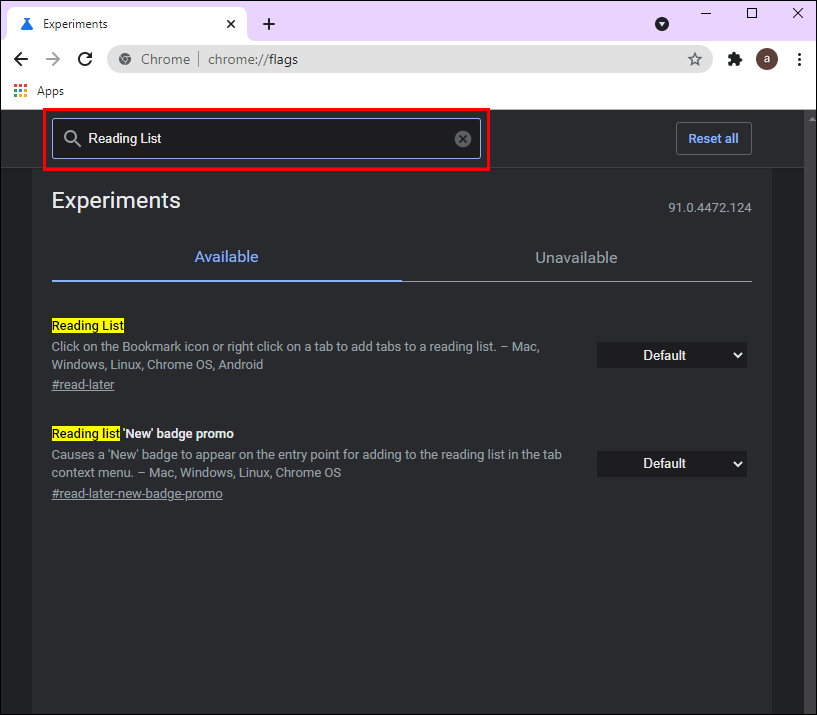Switch to the Unavailable tab
This screenshot has height=715, width=817.
pos(576,257)
